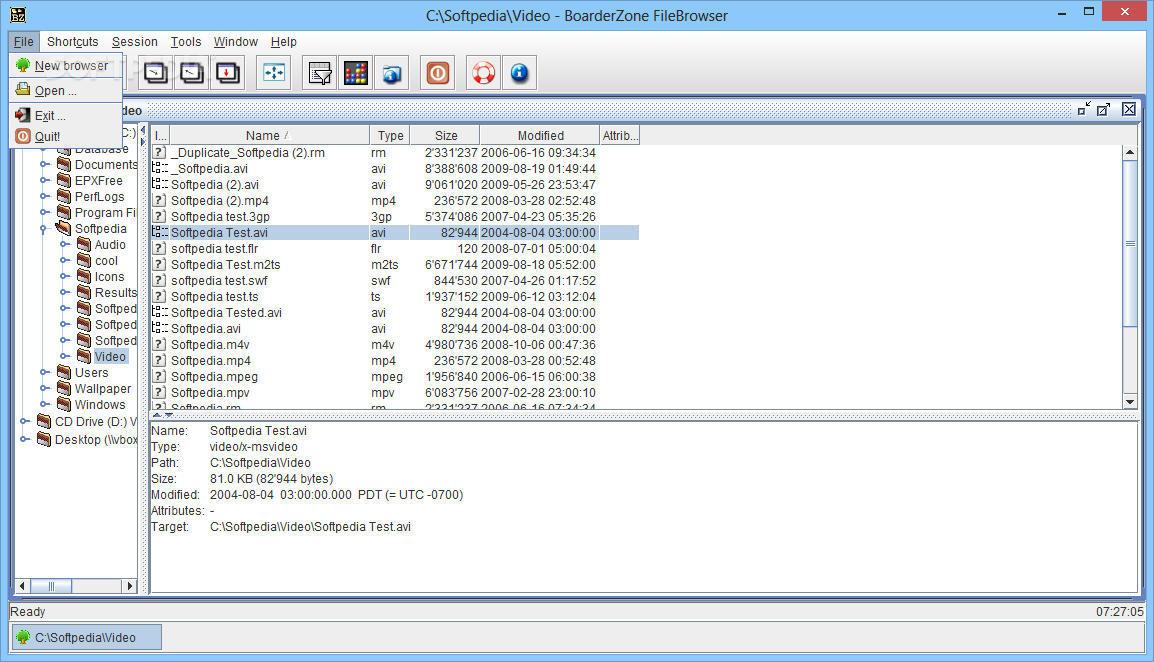Viewport: 1154px width, 662px height.
Task: Click the Wallpaper folder icon in tree
Action: [64, 388]
